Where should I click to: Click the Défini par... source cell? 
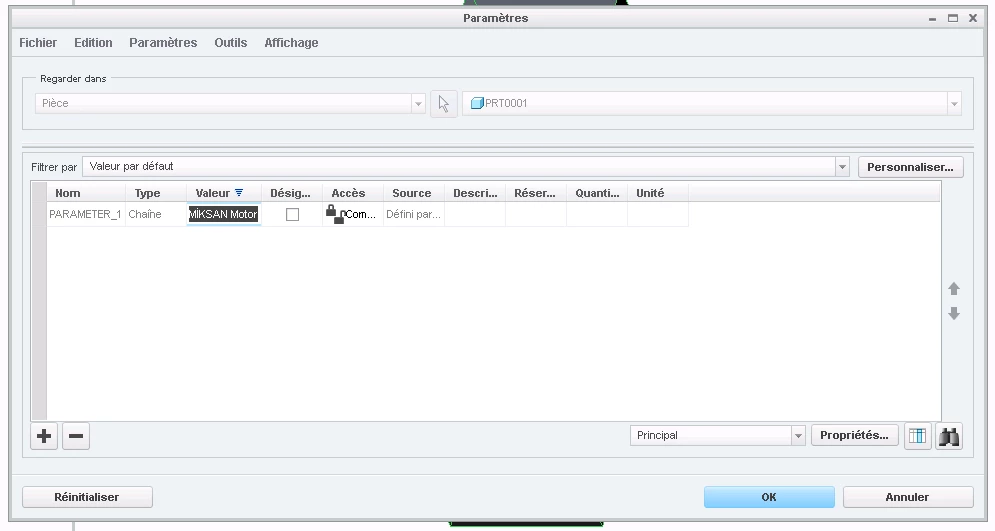click(414, 214)
